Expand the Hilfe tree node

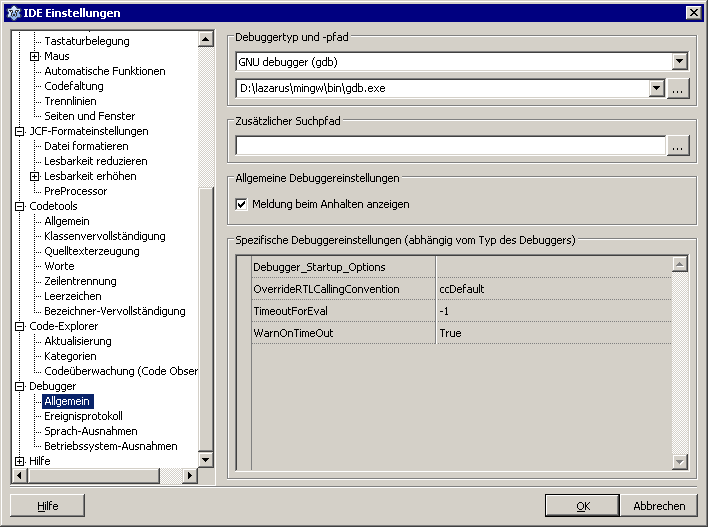tap(19, 461)
